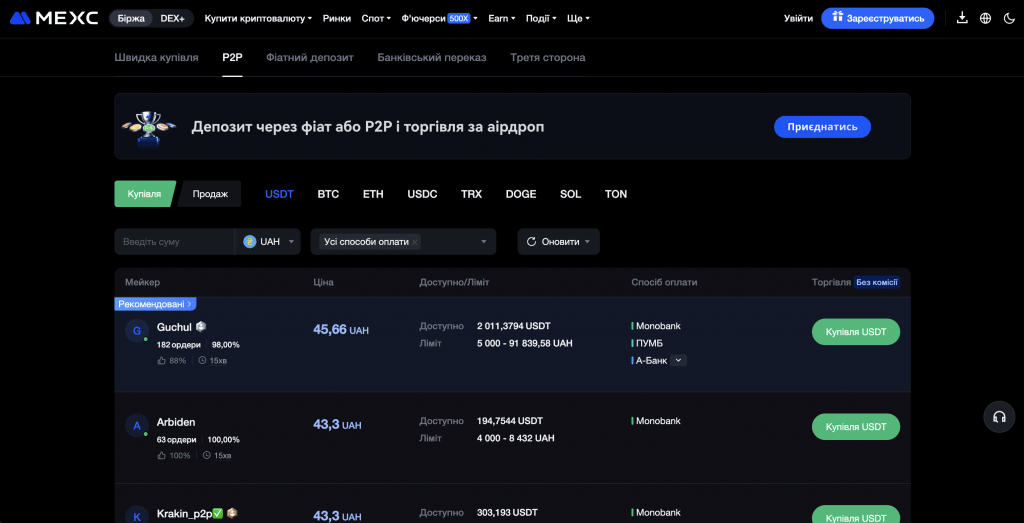Click the trophy banner image
The width and height of the screenshot is (1024, 523).
(x=148, y=127)
